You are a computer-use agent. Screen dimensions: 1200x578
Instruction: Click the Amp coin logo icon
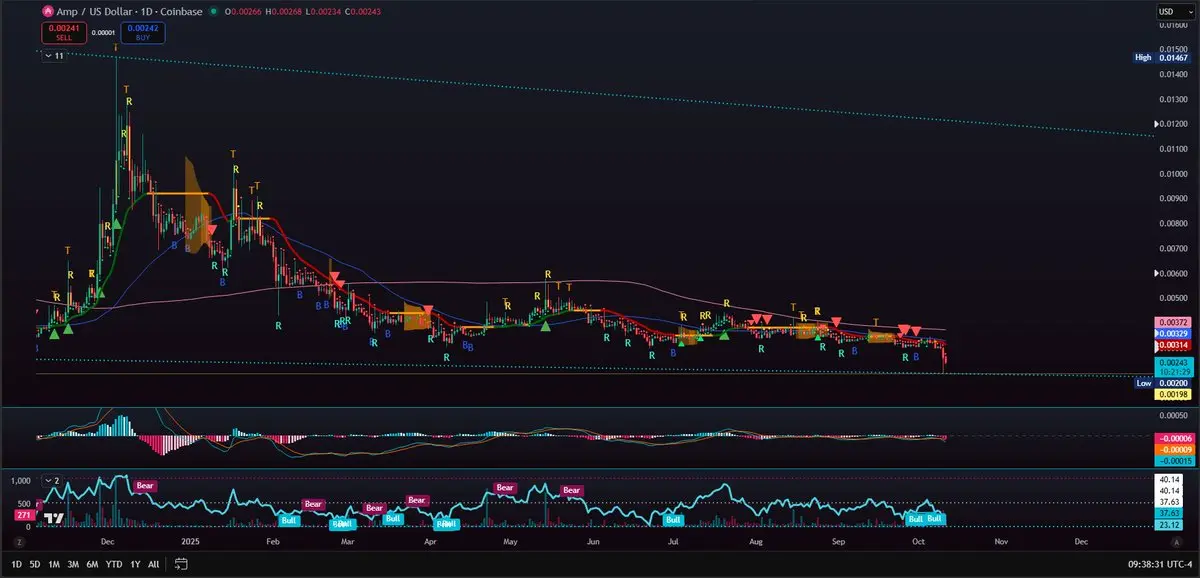tap(46, 11)
